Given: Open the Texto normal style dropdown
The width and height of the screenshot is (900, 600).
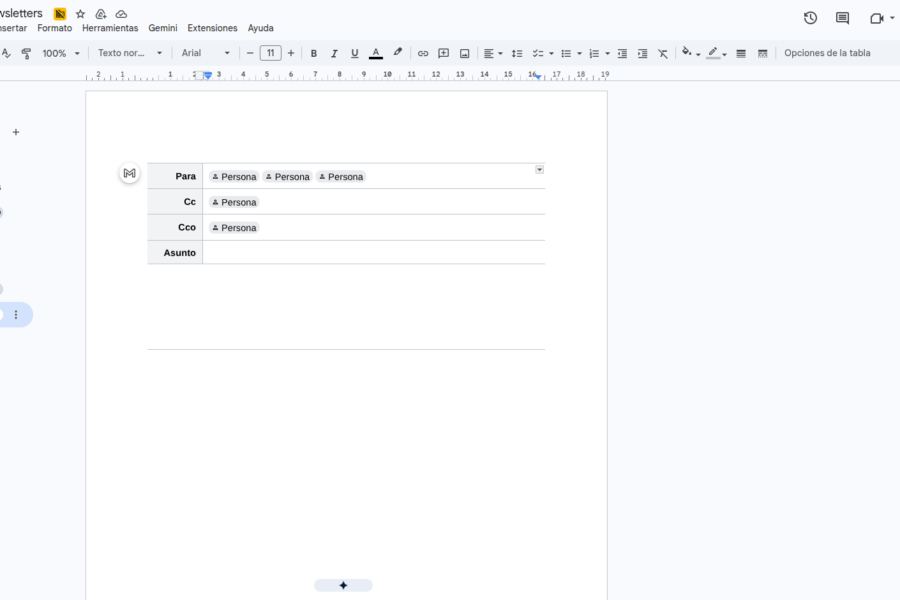Looking at the screenshot, I should [x=130, y=53].
